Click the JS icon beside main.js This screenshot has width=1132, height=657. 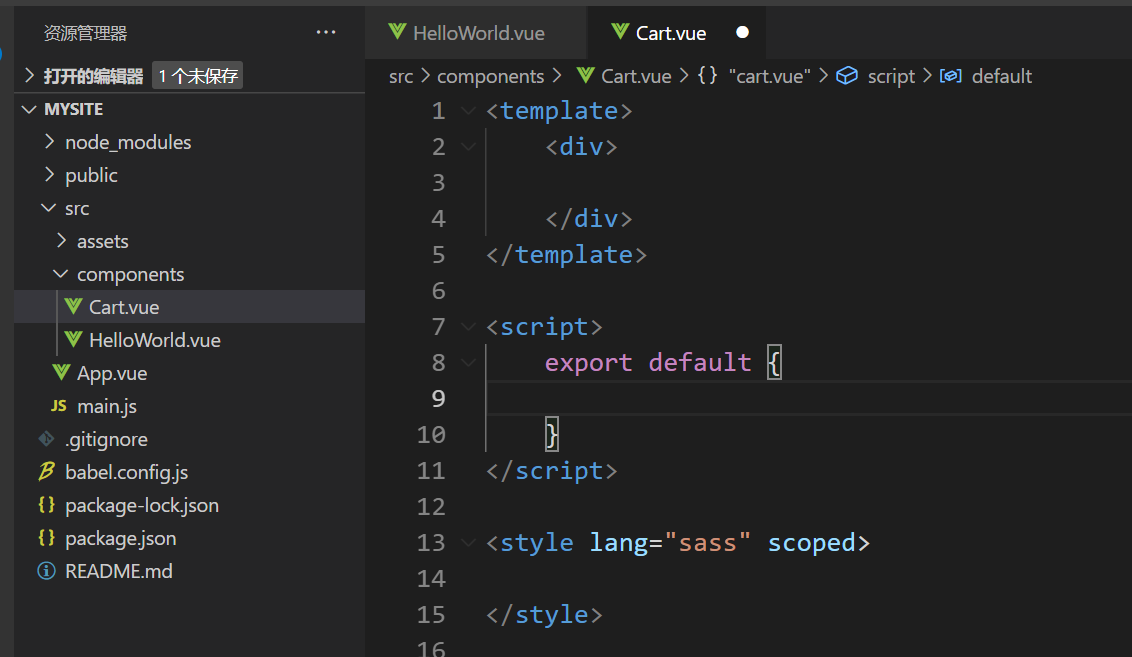(59, 406)
